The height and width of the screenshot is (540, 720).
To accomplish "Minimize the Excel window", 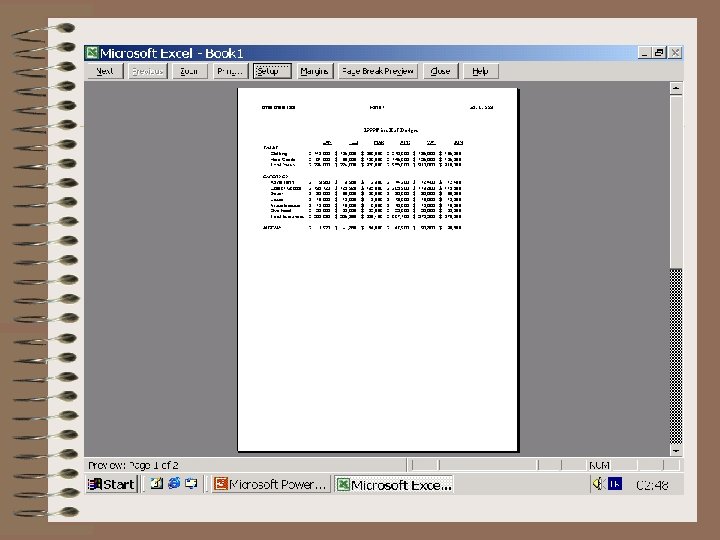I will [644, 53].
